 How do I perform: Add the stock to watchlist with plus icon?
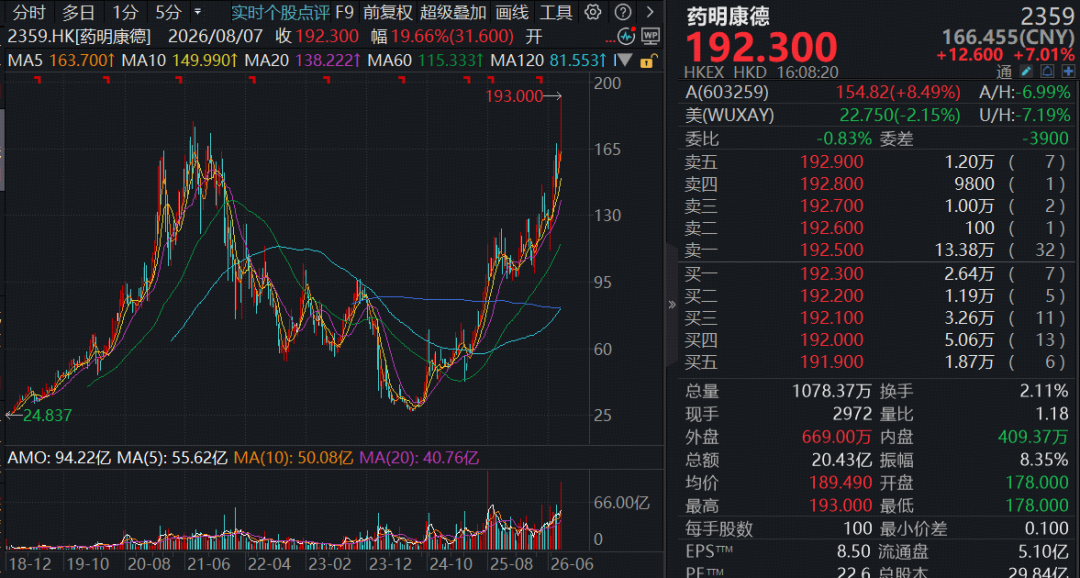[1068, 71]
